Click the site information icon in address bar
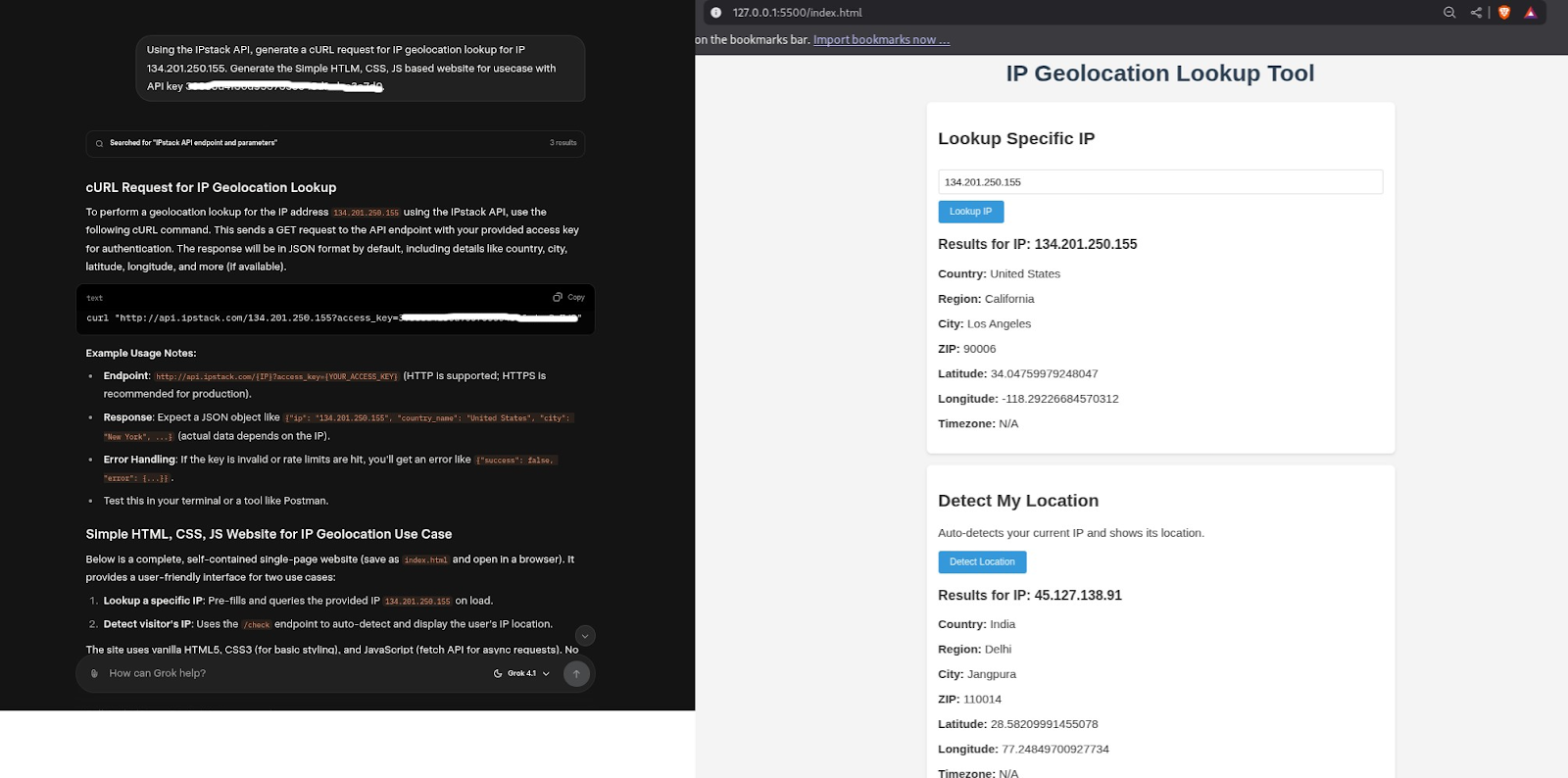1568x778 pixels. pos(715,13)
